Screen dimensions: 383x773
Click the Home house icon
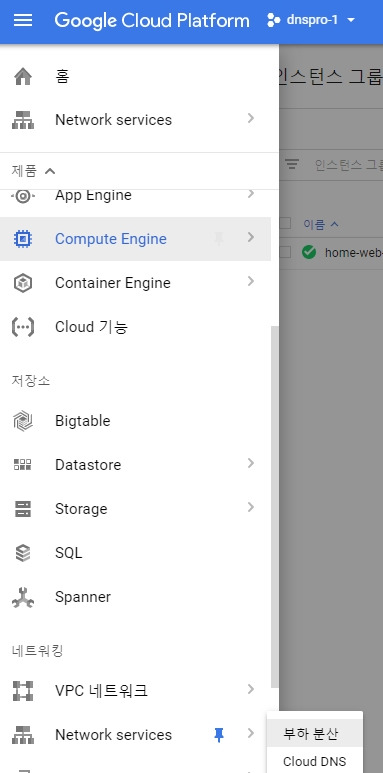(23, 76)
